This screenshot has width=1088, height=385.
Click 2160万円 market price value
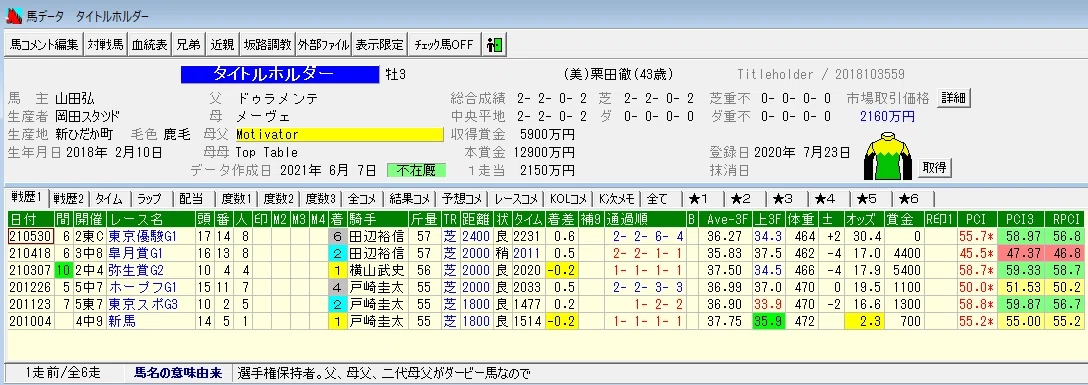pyautogui.click(x=887, y=117)
